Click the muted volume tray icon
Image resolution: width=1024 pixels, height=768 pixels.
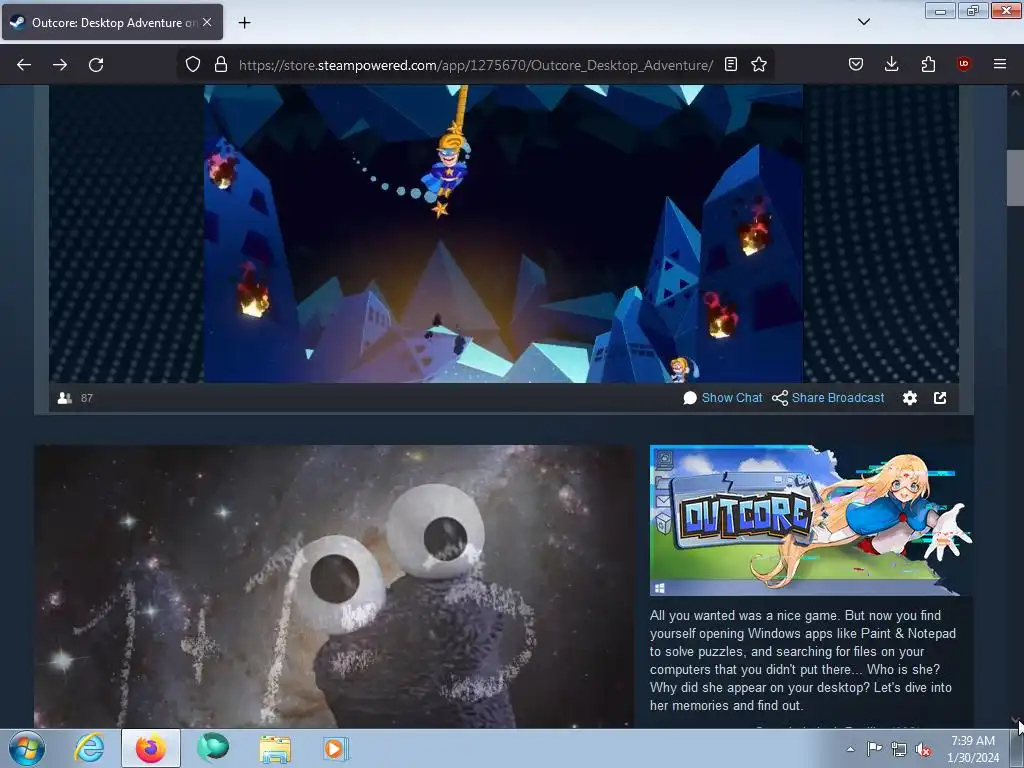click(923, 749)
